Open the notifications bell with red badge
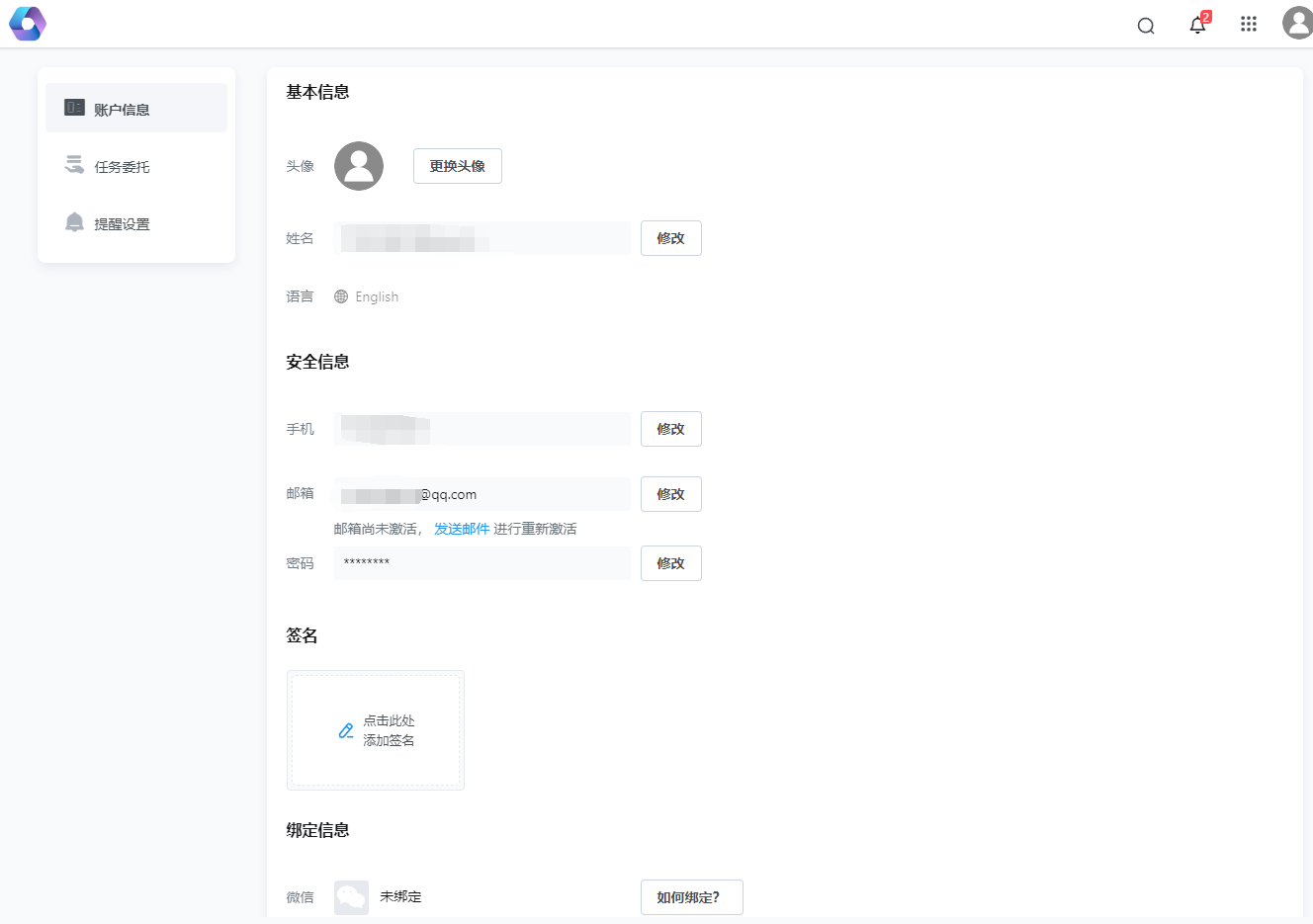Viewport: 1313px width, 924px height. pyautogui.click(x=1196, y=25)
